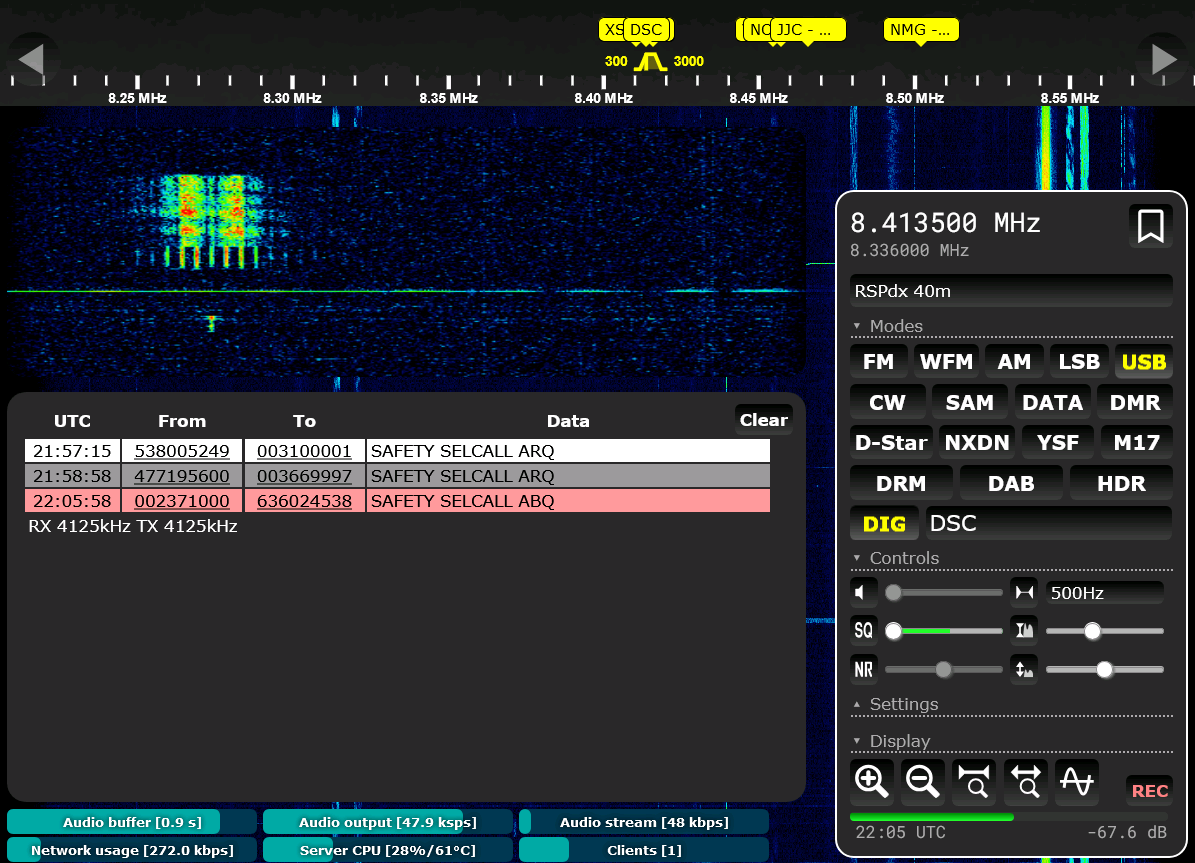
Task: Mute audio with the speaker icon
Action: [863, 593]
